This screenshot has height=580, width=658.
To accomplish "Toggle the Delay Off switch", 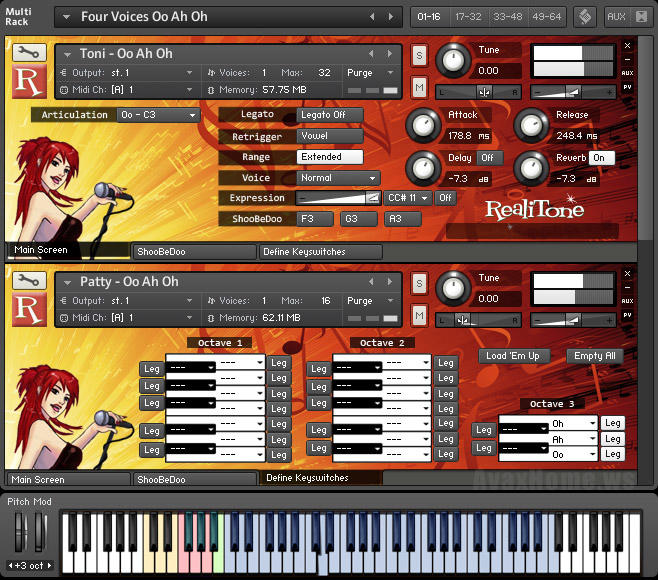I will point(489,158).
